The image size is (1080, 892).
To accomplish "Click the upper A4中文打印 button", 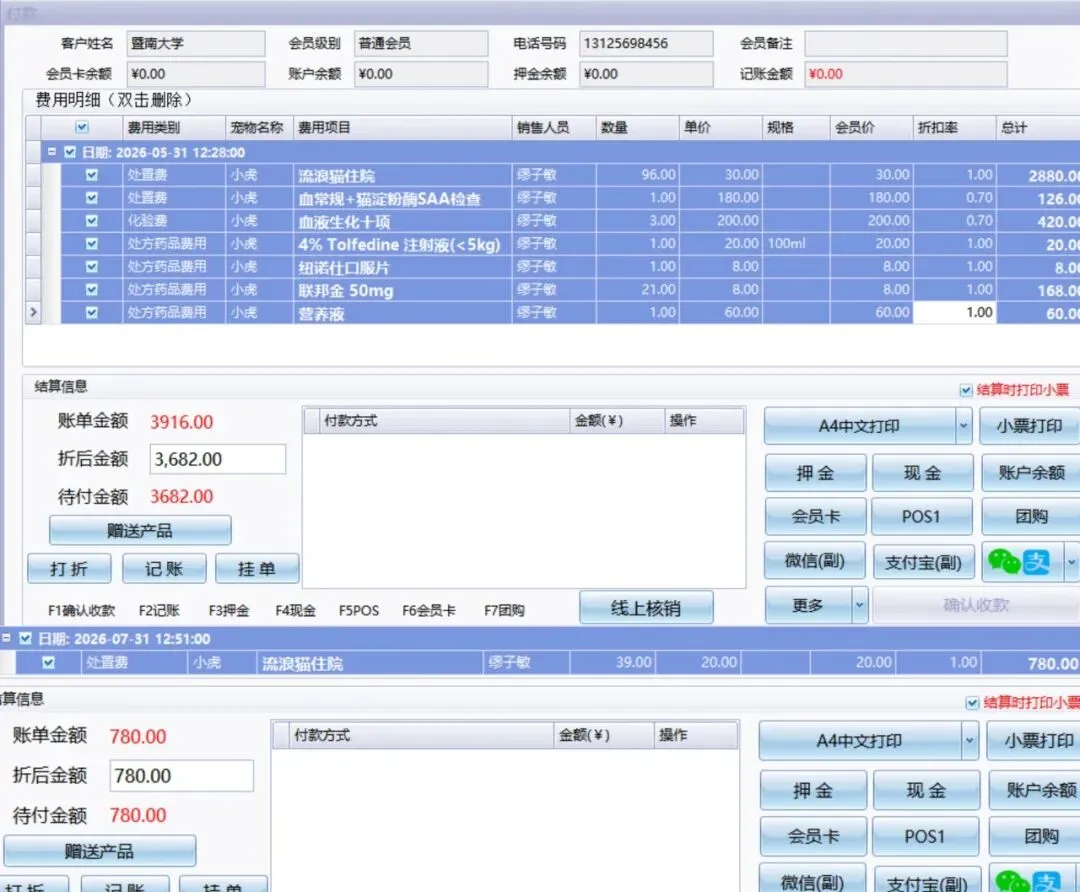I will pyautogui.click(x=860, y=426).
